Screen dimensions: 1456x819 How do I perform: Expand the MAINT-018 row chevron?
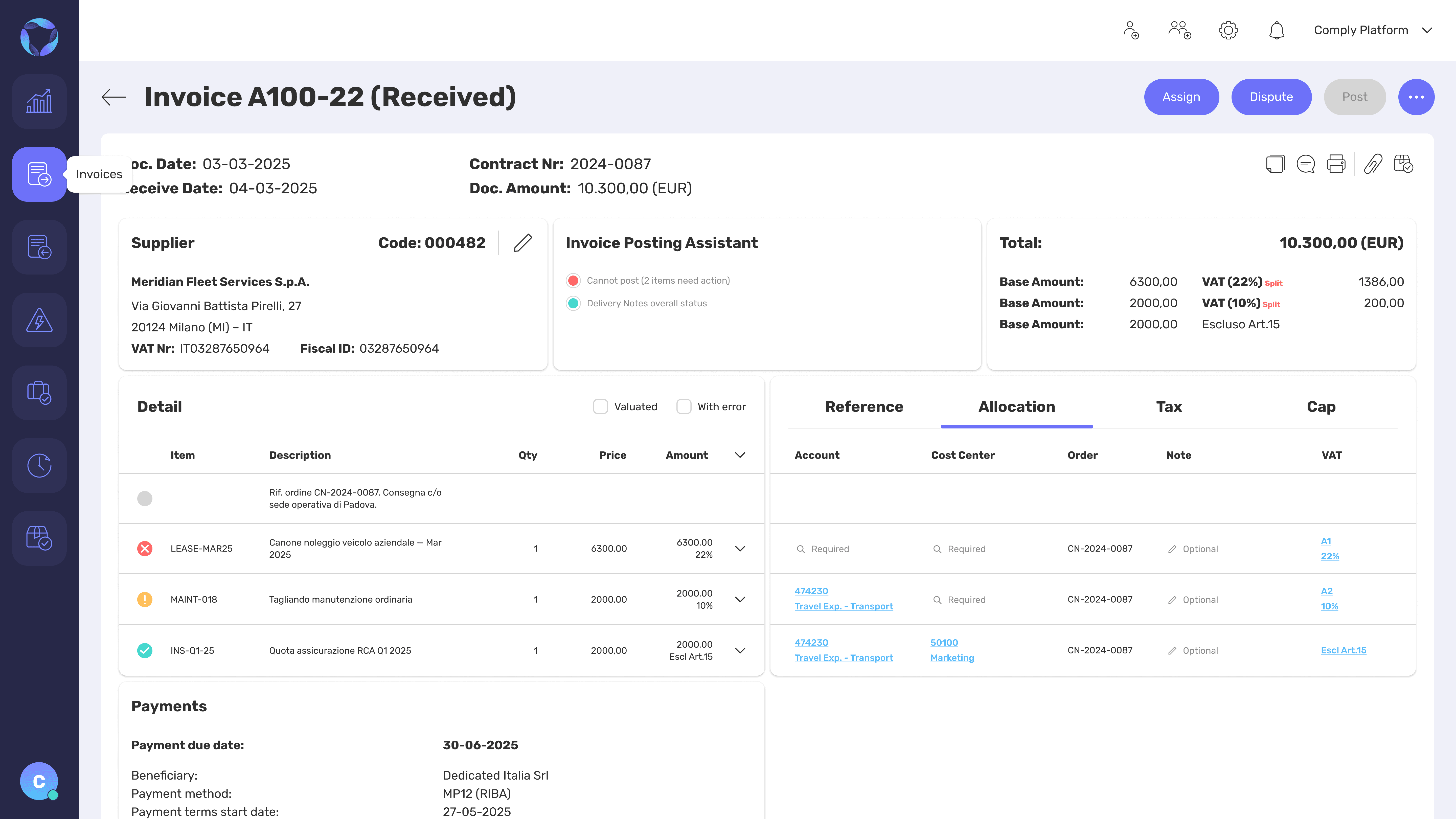tap(740, 599)
